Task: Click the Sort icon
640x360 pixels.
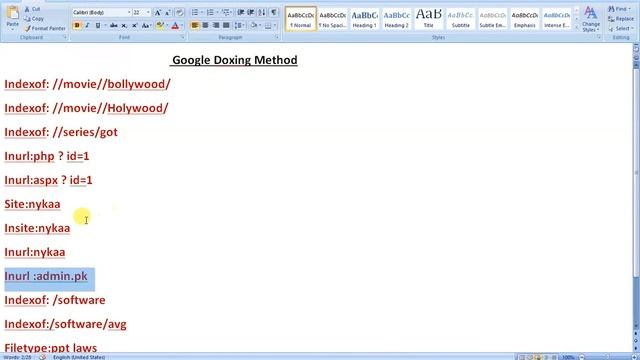Action: (262, 13)
